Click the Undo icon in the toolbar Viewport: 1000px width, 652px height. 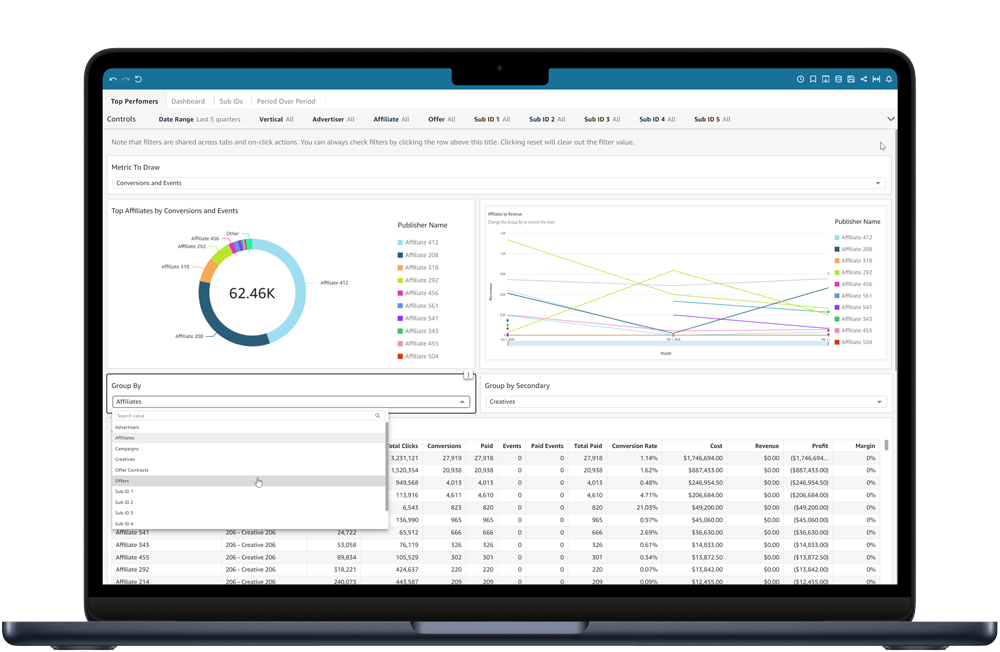(113, 78)
